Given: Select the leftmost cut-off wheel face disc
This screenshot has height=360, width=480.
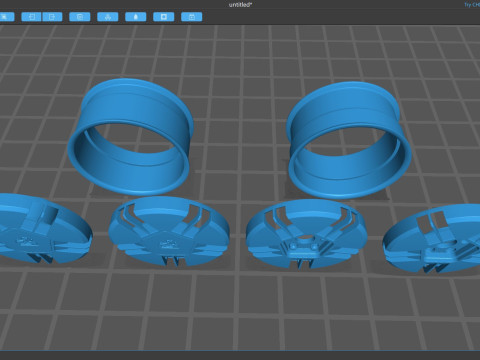Looking at the screenshot, I should 43,229.
